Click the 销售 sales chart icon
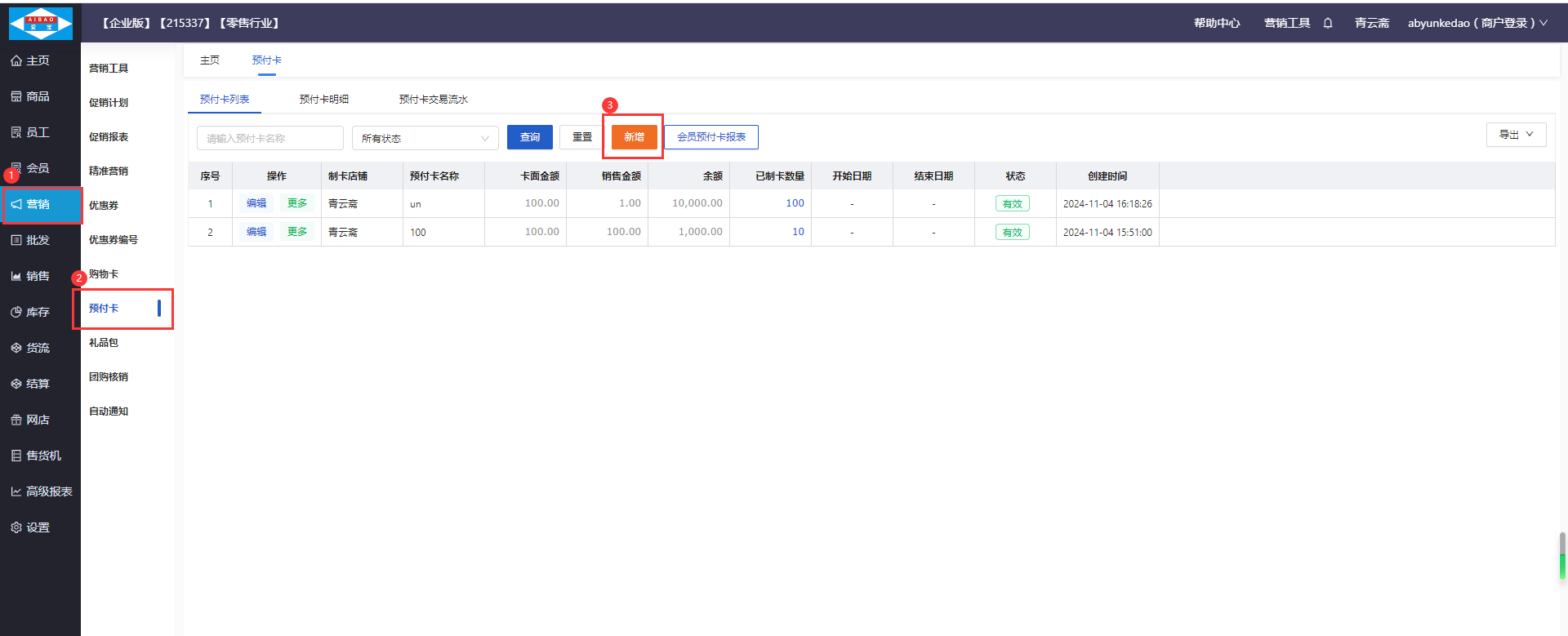Screen dimensions: 1568x636 16,277
